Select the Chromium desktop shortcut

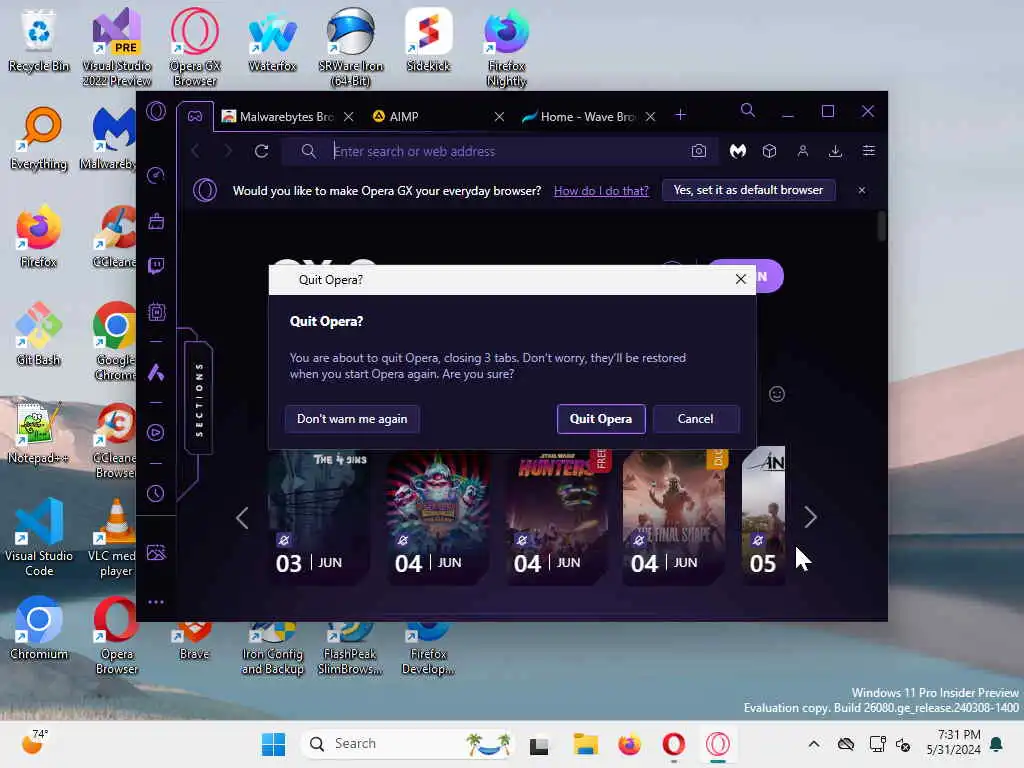(x=39, y=628)
